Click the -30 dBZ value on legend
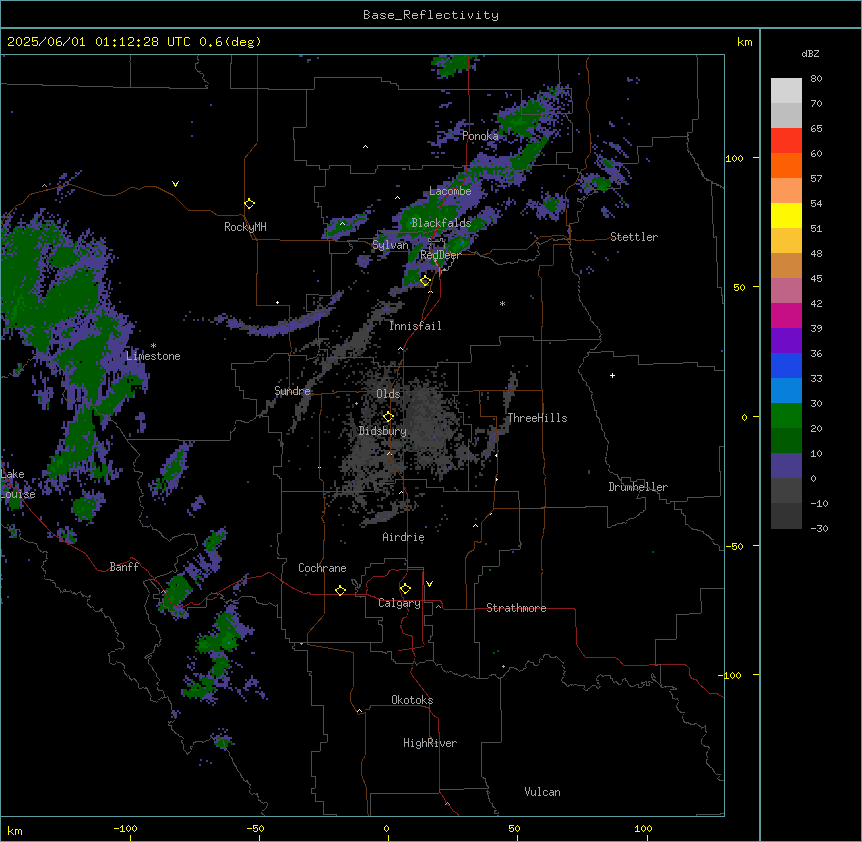Image resolution: width=862 pixels, height=842 pixels. coord(819,528)
